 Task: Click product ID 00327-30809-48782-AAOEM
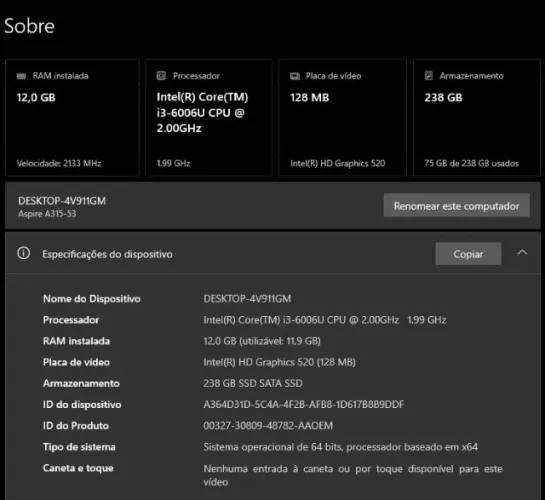click(x=268, y=426)
